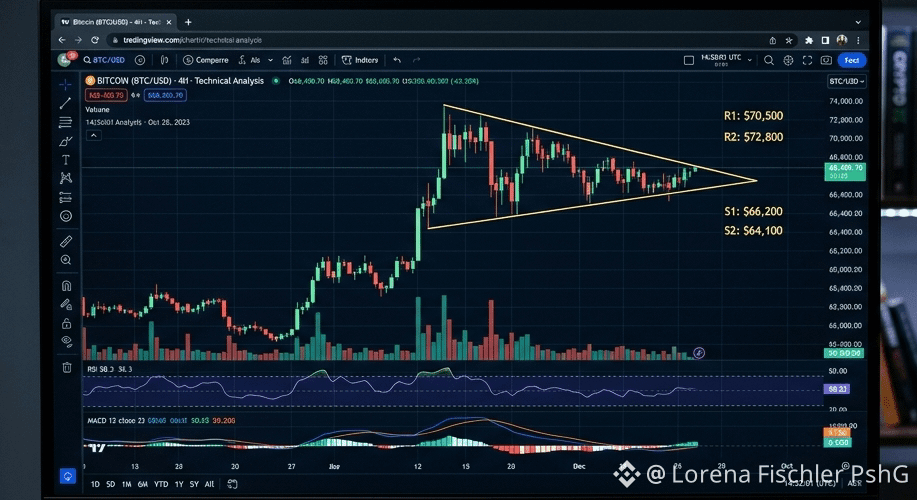The width and height of the screenshot is (917, 500).
Task: Select the YTD time range
Action: (161, 484)
